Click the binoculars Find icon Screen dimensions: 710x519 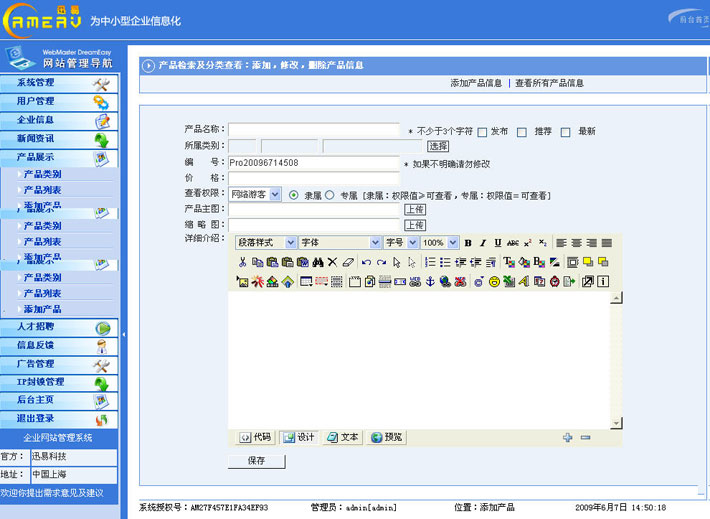[317, 262]
